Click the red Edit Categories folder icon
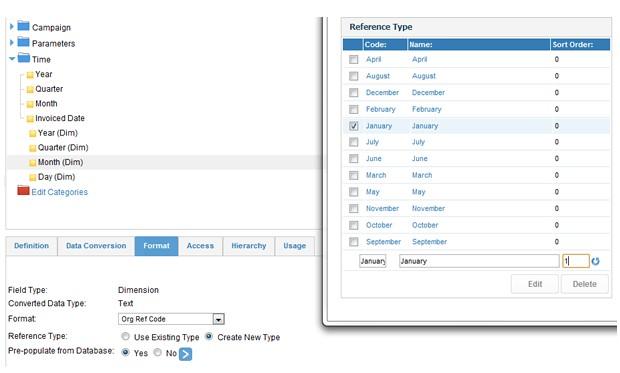The width and height of the screenshot is (620, 373). pyautogui.click(x=23, y=190)
